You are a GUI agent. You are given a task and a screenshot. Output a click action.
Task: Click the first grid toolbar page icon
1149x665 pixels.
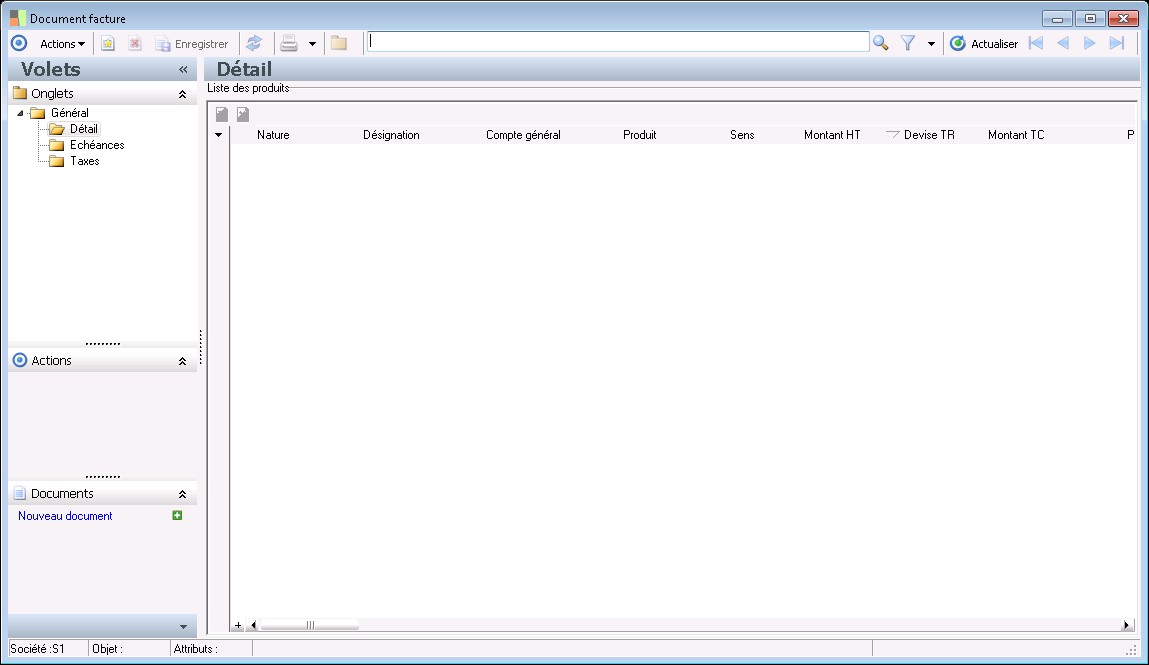[x=222, y=114]
